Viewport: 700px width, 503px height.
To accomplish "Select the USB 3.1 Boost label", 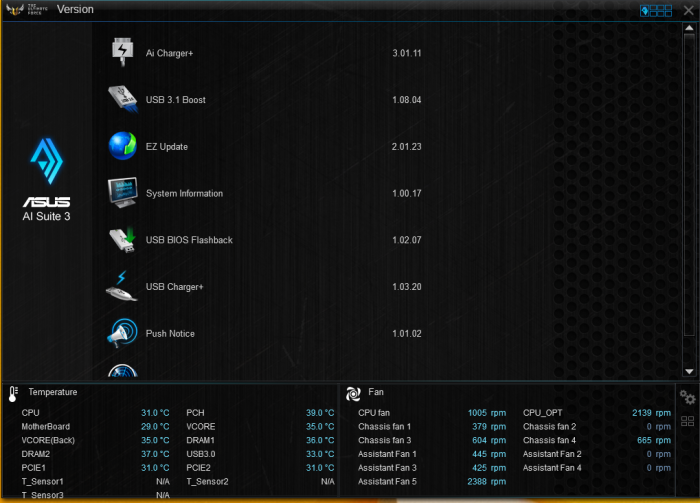I will coord(175,100).
